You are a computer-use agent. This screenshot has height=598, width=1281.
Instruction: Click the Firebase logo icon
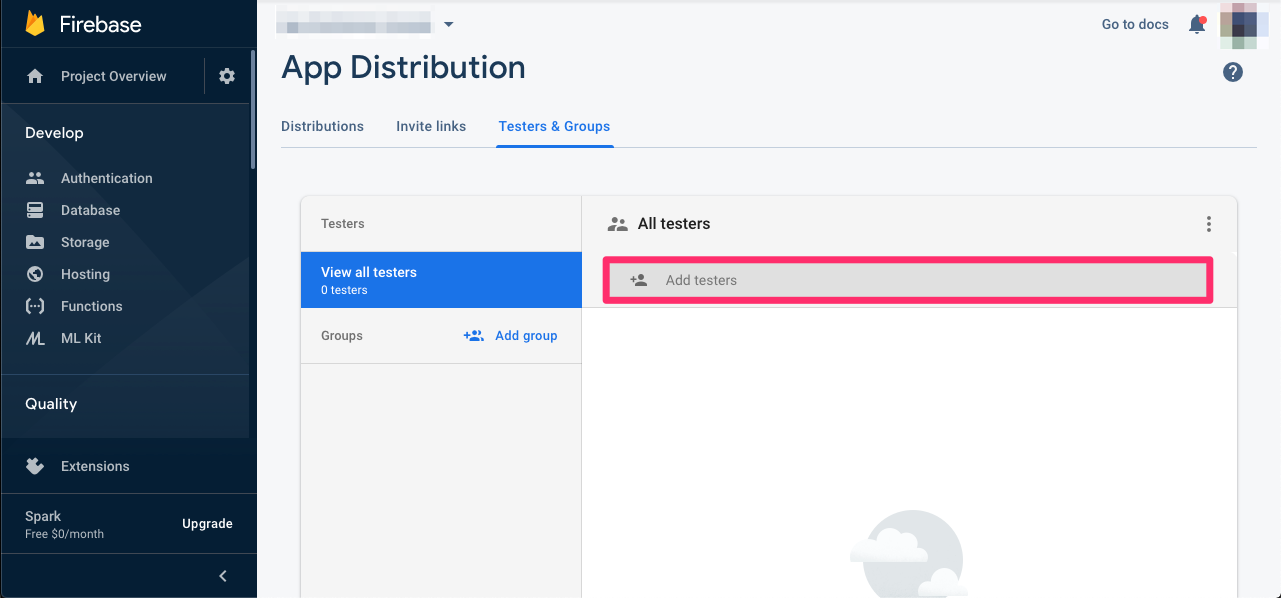click(36, 24)
